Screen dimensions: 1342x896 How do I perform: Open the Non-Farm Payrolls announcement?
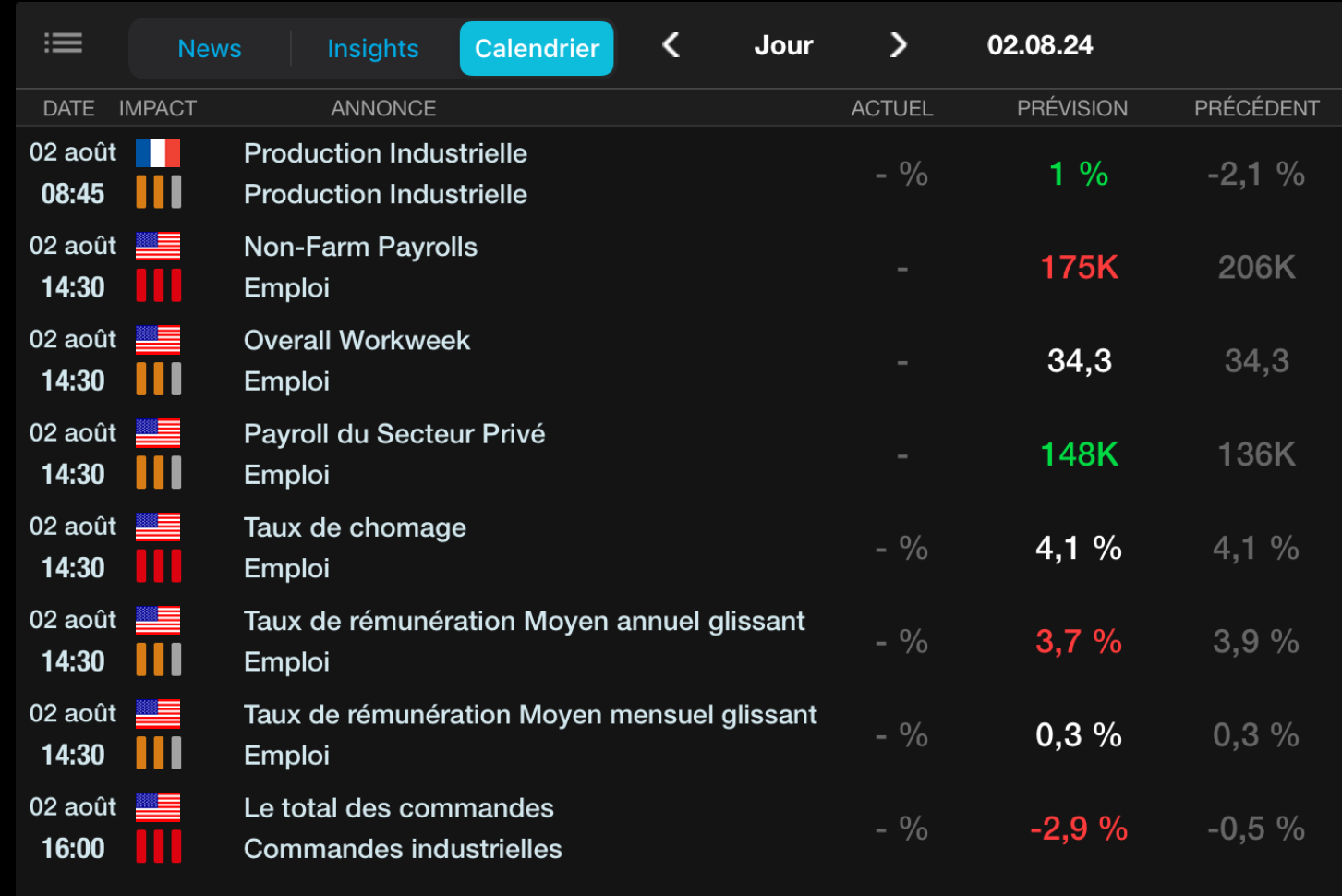(x=360, y=247)
